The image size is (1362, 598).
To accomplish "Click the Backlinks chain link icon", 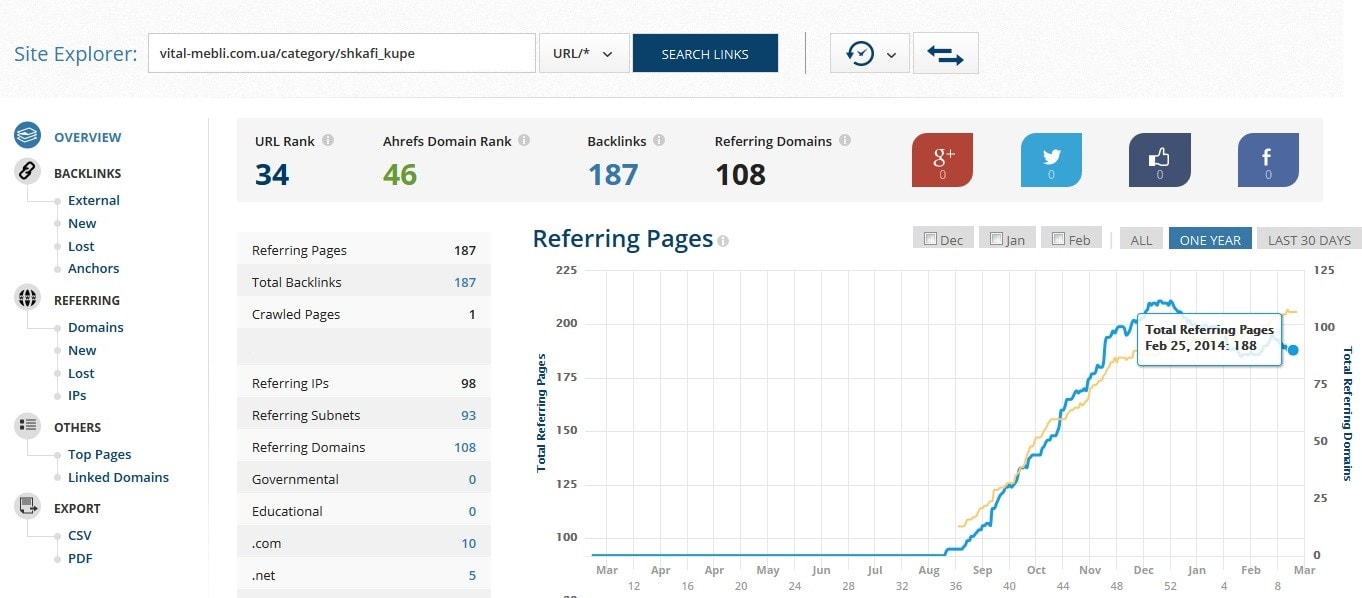I will click(x=27, y=172).
